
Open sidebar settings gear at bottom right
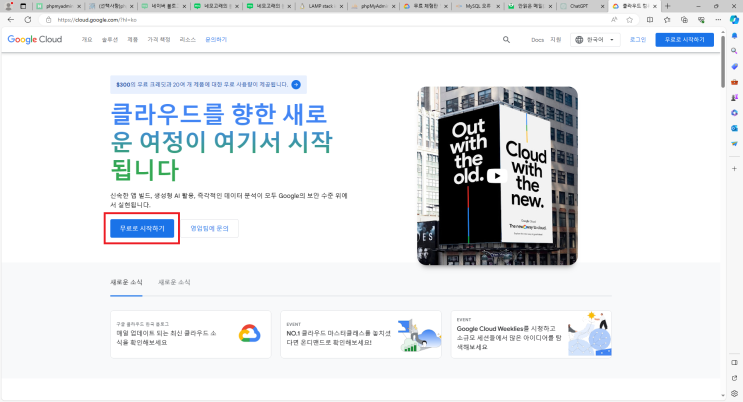point(734,393)
